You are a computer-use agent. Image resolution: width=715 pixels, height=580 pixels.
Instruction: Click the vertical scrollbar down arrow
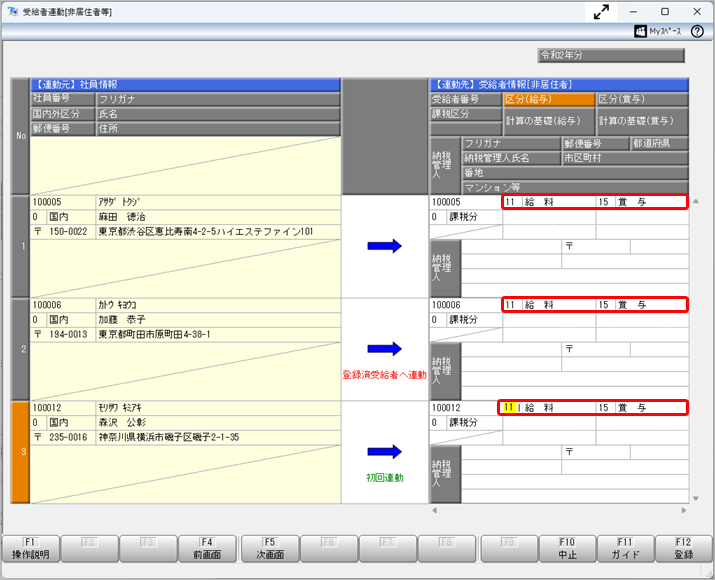696,498
